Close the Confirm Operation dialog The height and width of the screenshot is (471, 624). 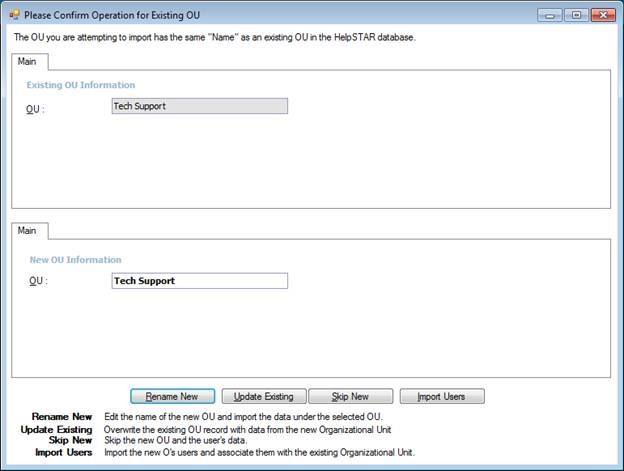pos(602,15)
